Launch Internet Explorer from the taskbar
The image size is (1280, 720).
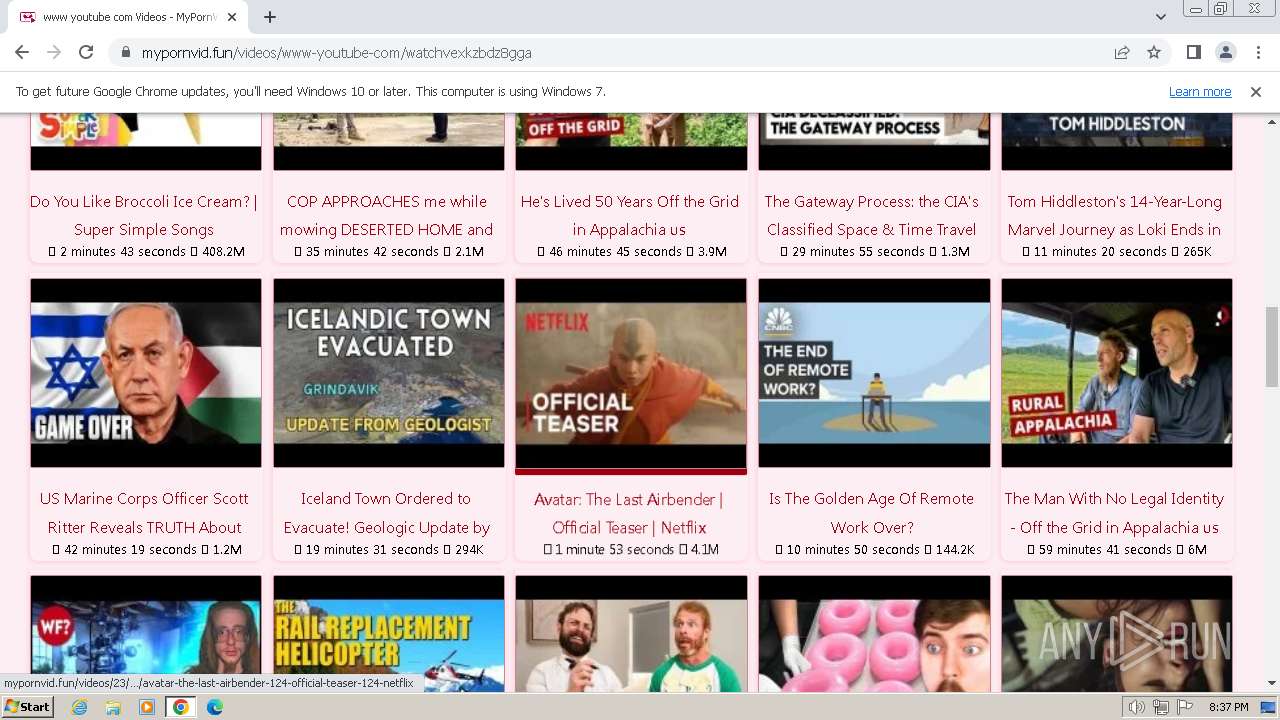coord(80,707)
